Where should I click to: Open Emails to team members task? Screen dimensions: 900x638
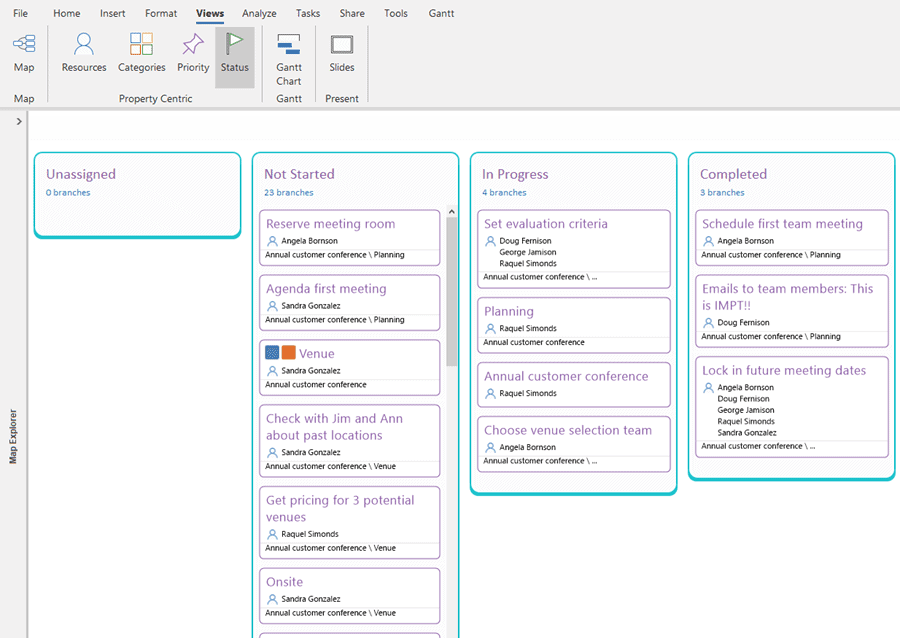tap(788, 297)
